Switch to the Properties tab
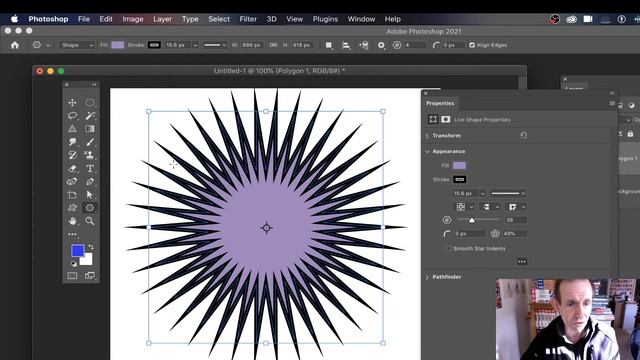The width and height of the screenshot is (640, 360). 440,103
